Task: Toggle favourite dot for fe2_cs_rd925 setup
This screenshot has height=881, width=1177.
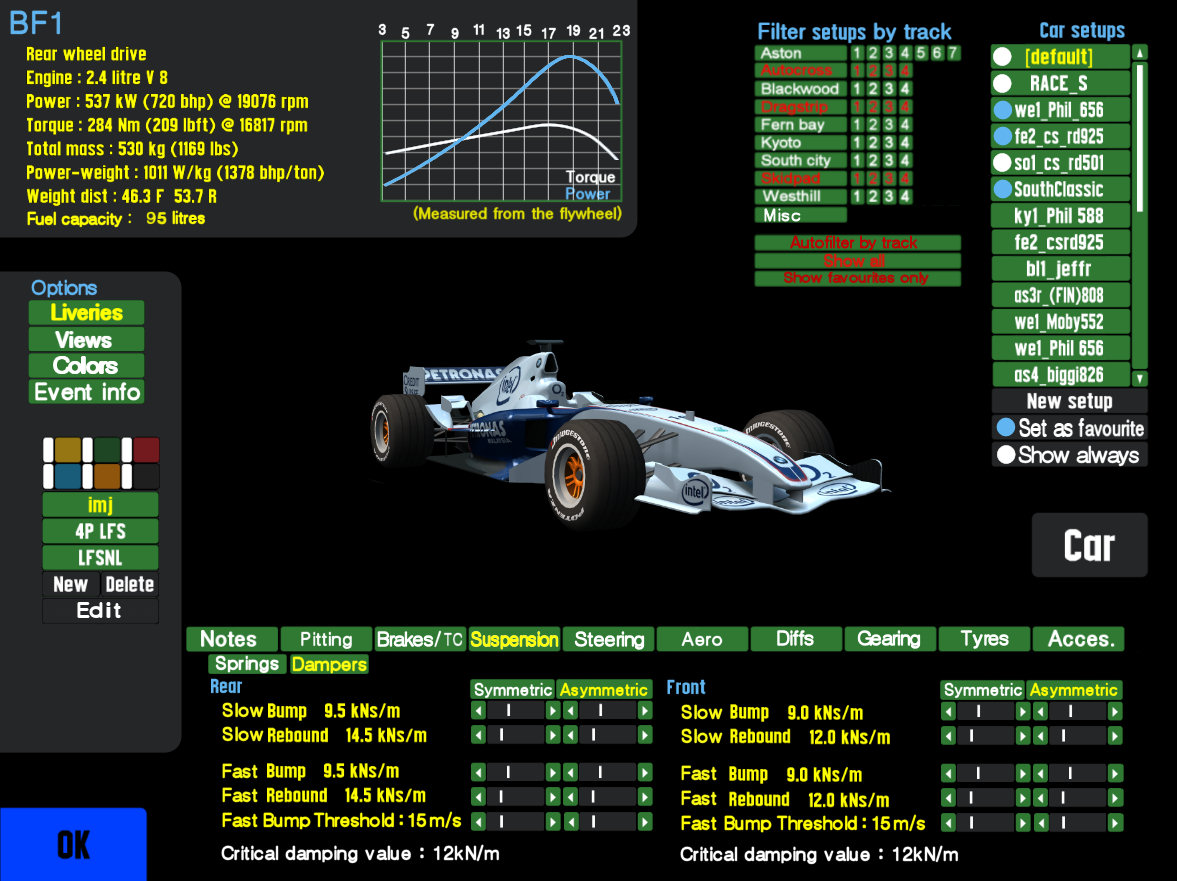Action: [x=1002, y=136]
